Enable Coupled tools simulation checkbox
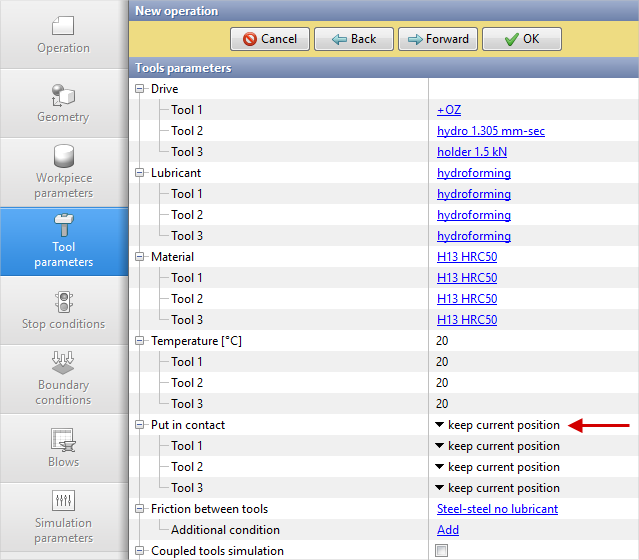This screenshot has width=639, height=560. [442, 551]
